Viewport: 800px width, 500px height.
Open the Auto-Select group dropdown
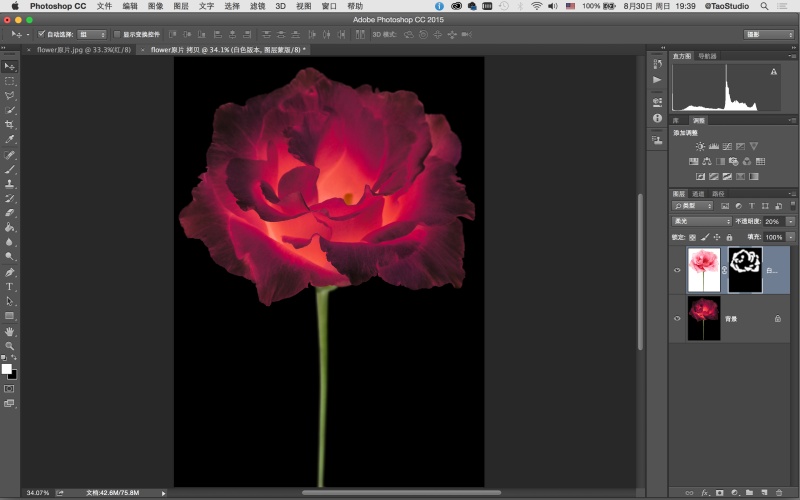click(x=91, y=34)
